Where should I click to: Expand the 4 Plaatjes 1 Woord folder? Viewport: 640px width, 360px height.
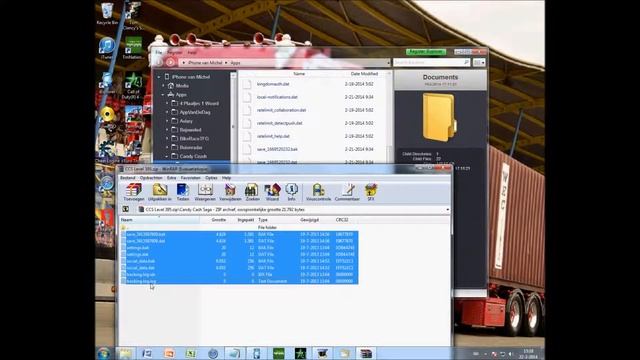[x=167, y=104]
